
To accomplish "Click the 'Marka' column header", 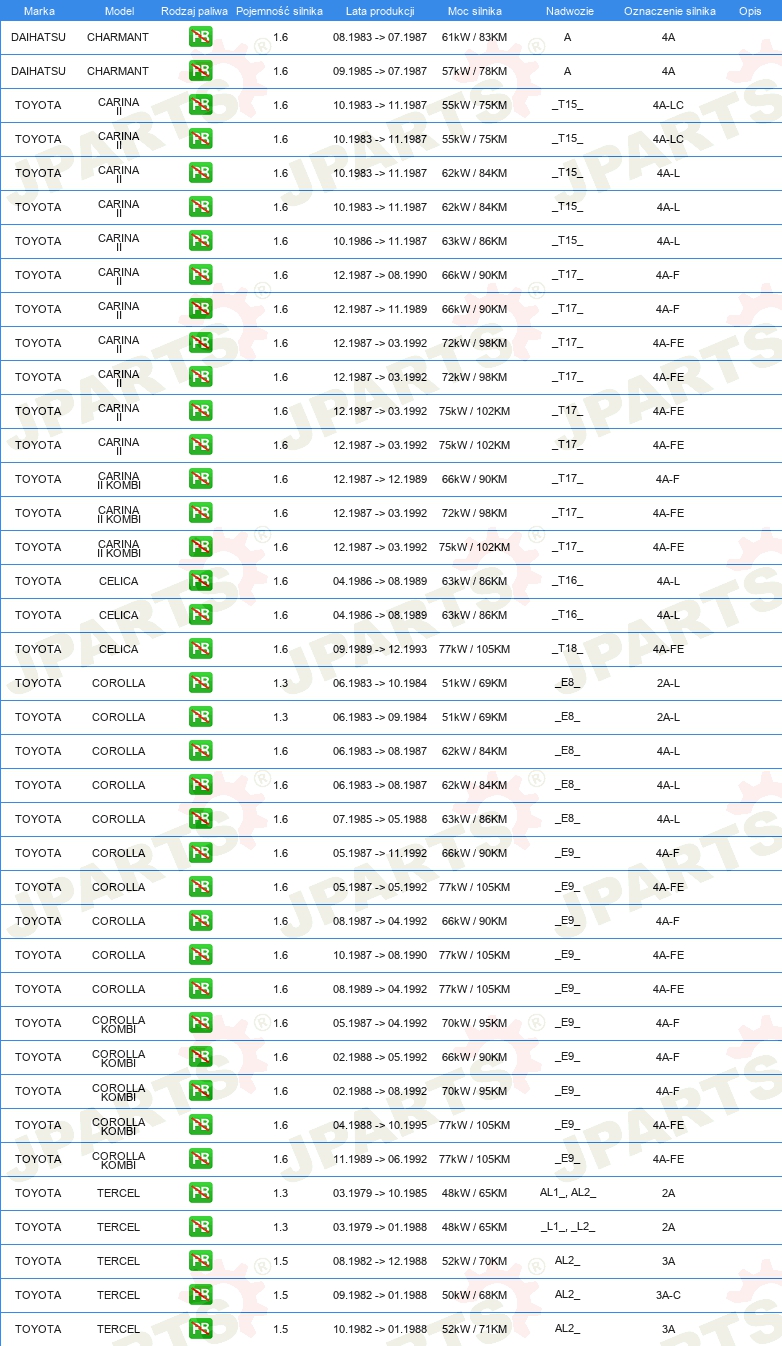I will (39, 11).
